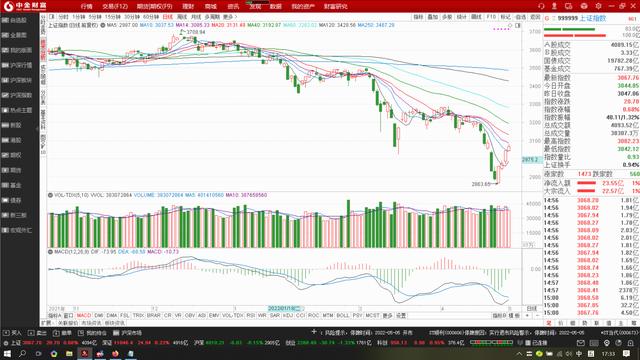The height and width of the screenshot is (360, 640).
Task: Click the 多股 button
Action: [x=447, y=17]
